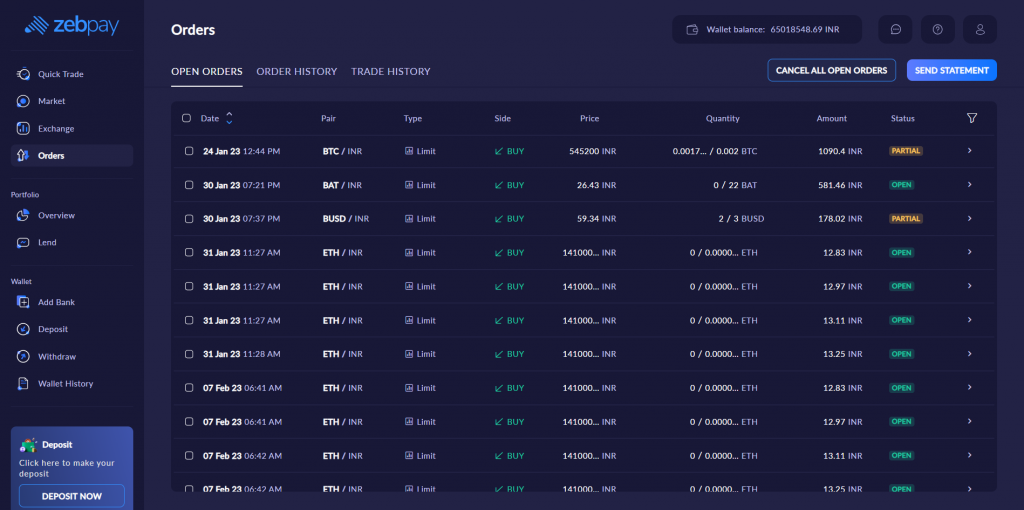Switch to Order History tab
The image size is (1024, 510).
[x=296, y=72]
